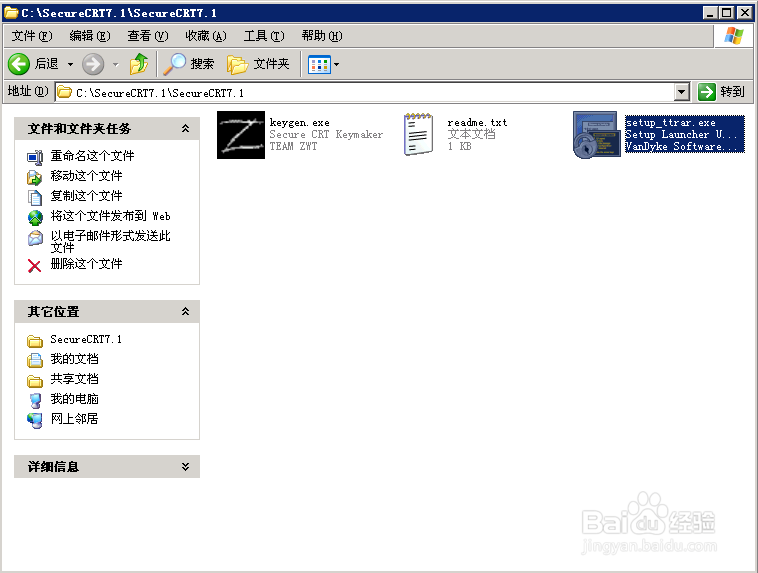
Task: Go up one folder level
Action: pos(139,64)
